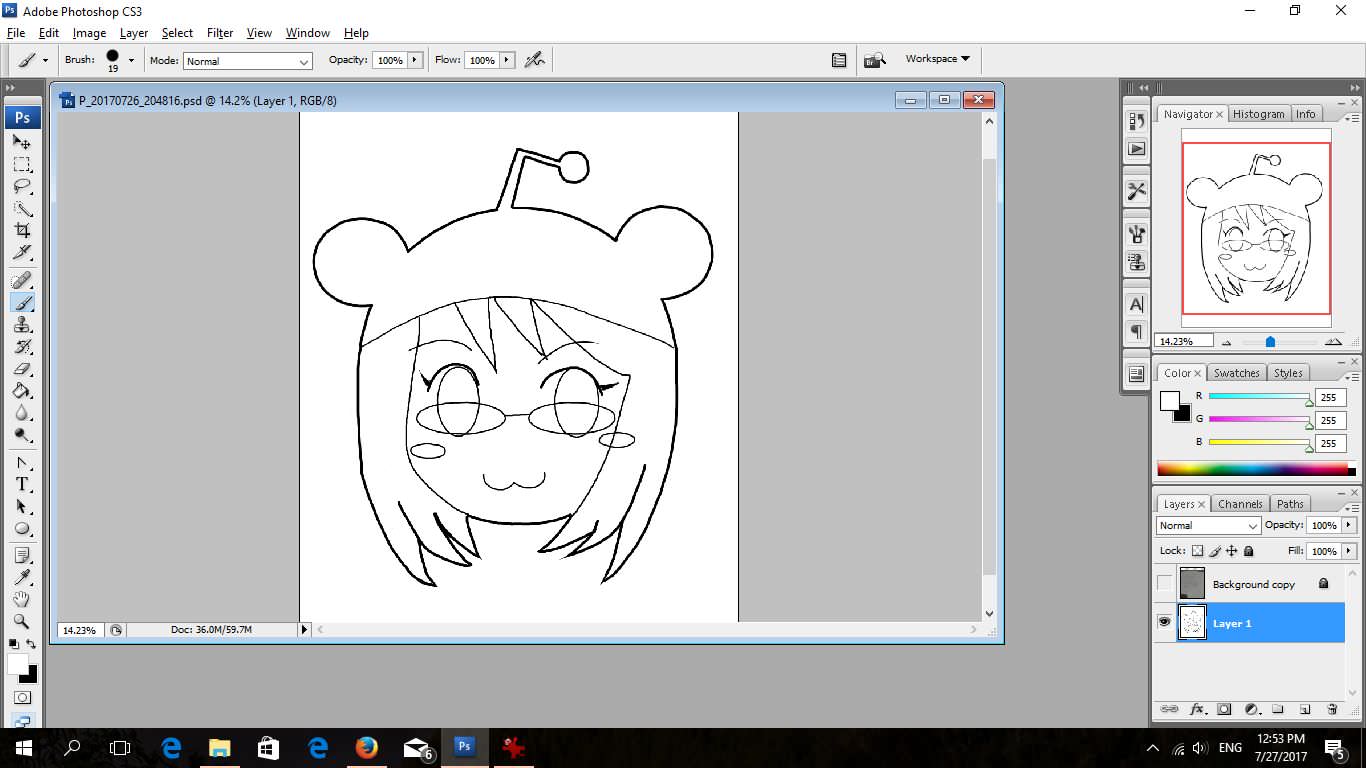Select the Horizontal Type tool

click(x=22, y=484)
